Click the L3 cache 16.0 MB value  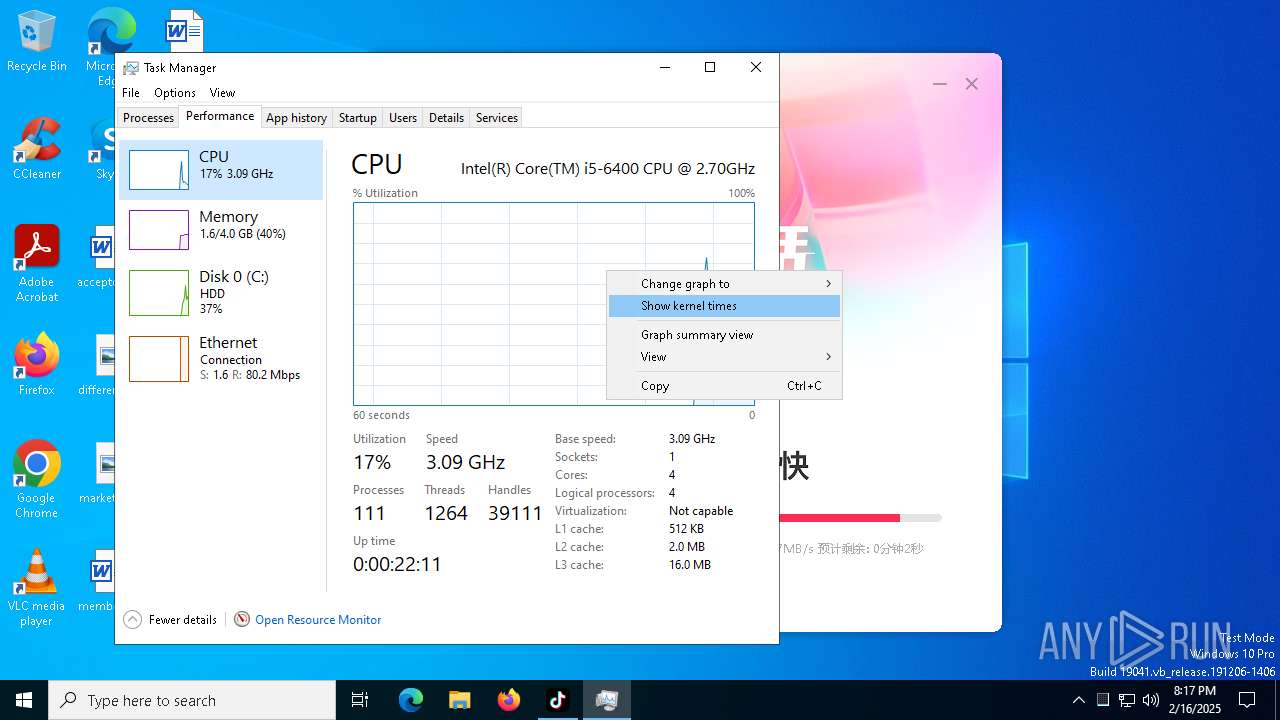point(690,565)
